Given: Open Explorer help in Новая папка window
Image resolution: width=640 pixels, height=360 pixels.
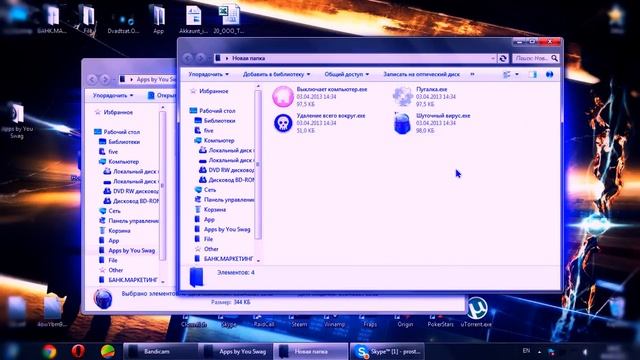Looking at the screenshot, I should [549, 74].
